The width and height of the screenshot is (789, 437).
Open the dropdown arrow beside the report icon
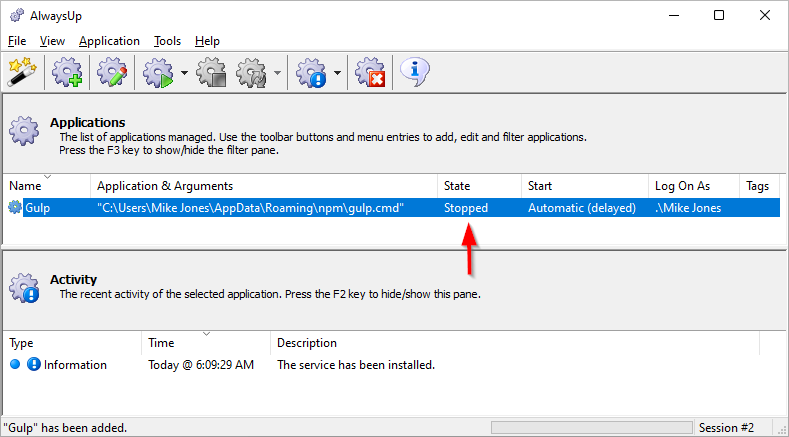click(337, 73)
